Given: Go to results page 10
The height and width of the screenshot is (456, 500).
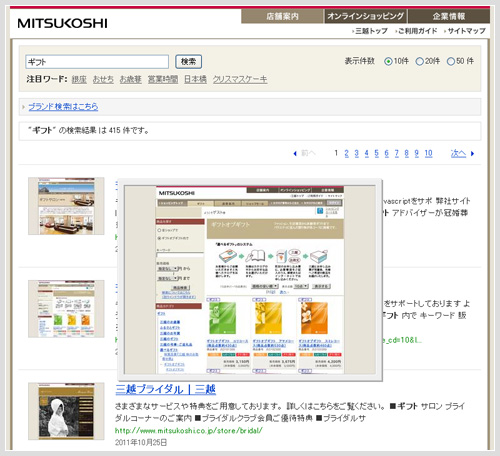Looking at the screenshot, I should click(428, 153).
